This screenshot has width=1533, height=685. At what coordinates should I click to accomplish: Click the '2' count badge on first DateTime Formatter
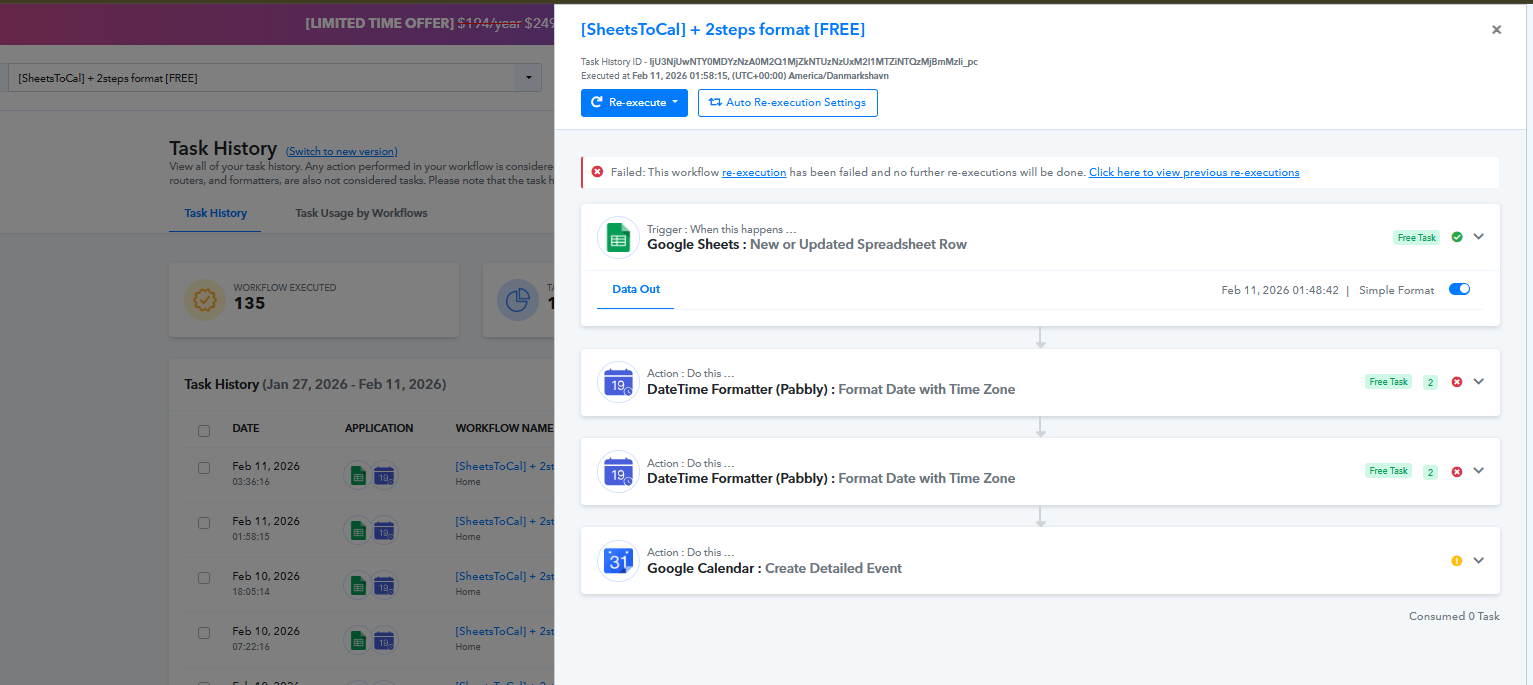pos(1430,382)
